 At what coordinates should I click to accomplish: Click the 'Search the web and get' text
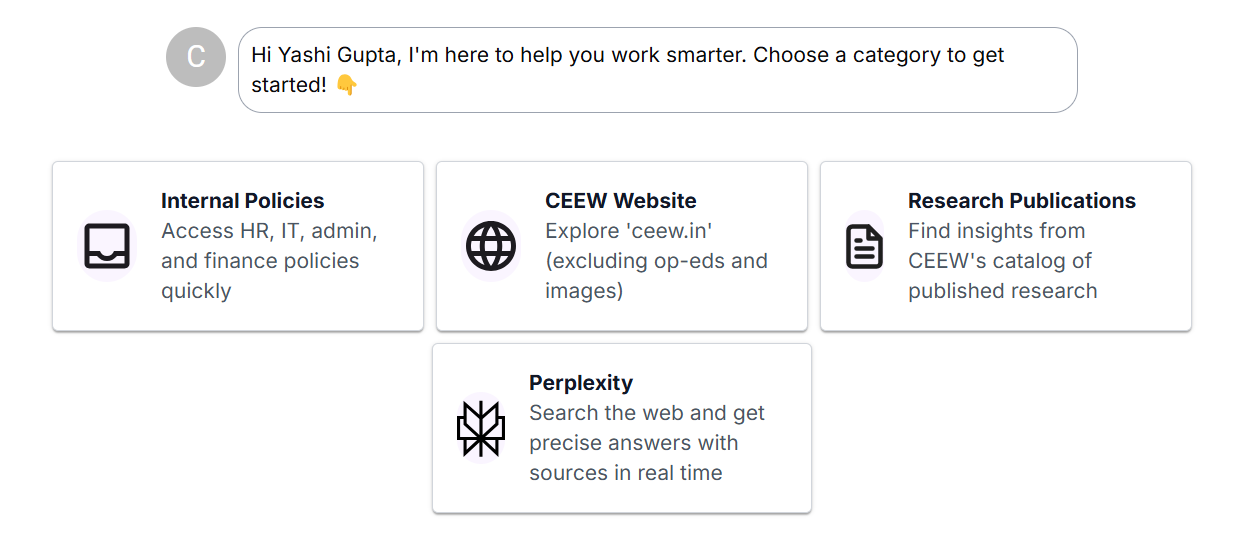point(647,413)
